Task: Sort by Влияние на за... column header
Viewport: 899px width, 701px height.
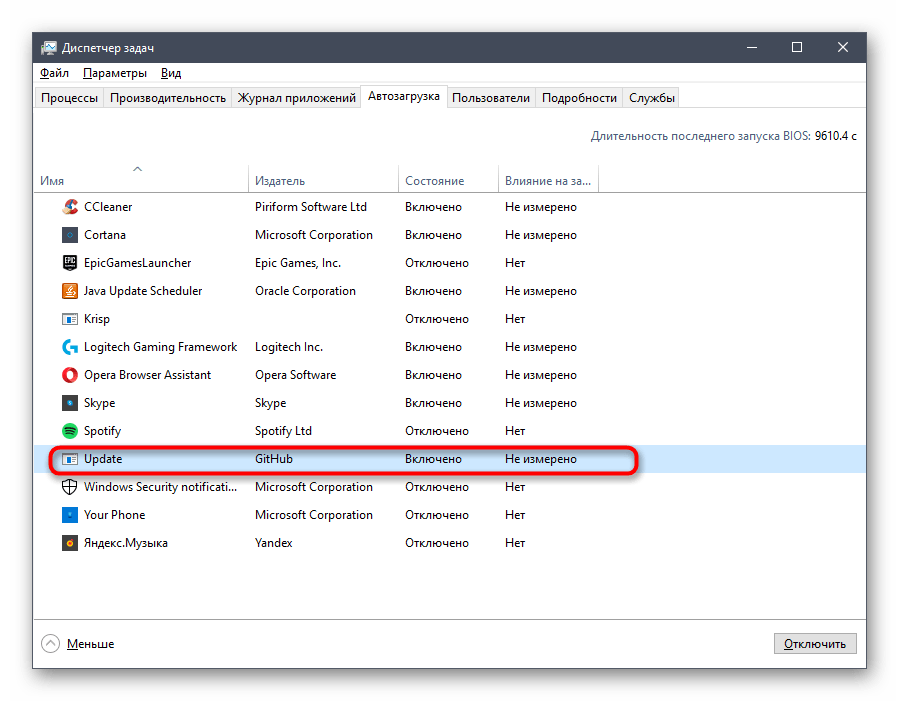Action: pyautogui.click(x=548, y=181)
